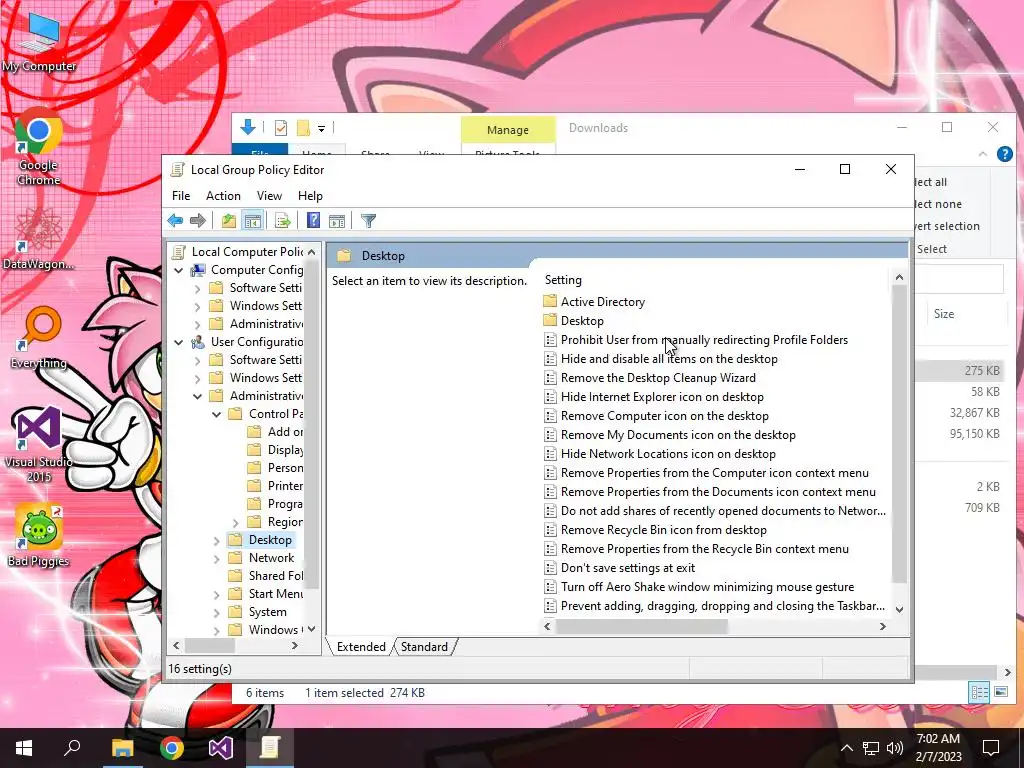
Task: Click tree pane scroll up arrow
Action: [x=312, y=252]
